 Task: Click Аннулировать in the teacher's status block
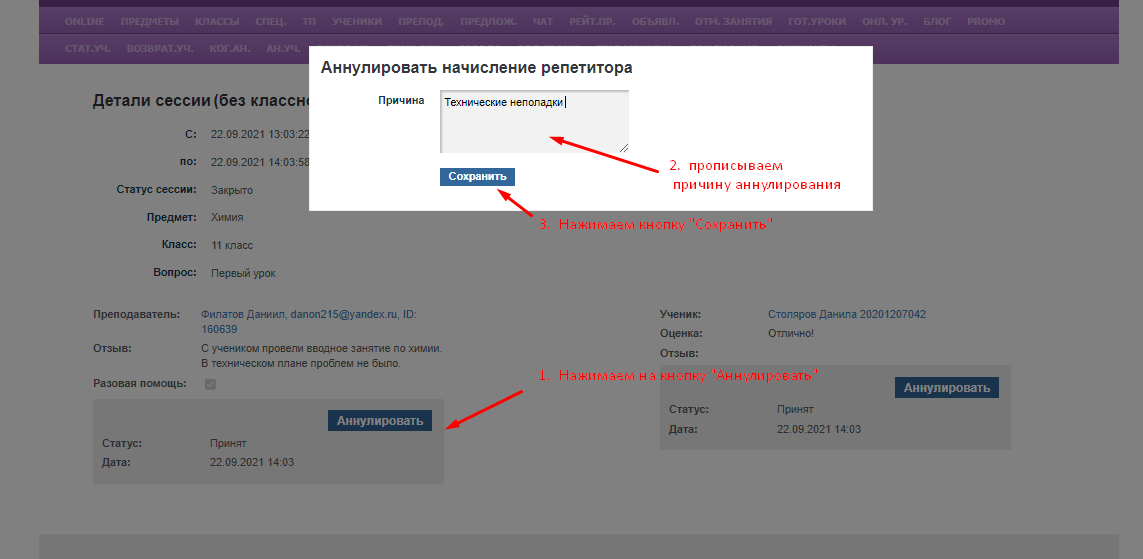(x=380, y=421)
